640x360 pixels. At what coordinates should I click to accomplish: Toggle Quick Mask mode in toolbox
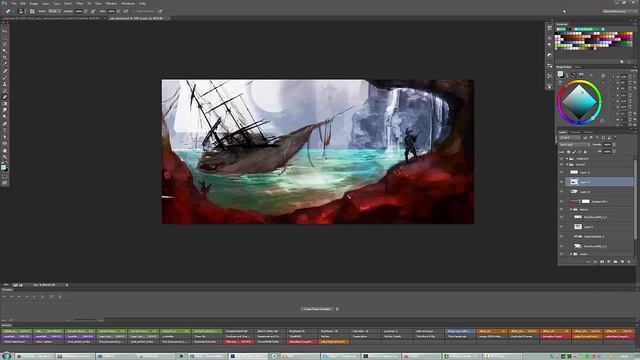(x=5, y=176)
